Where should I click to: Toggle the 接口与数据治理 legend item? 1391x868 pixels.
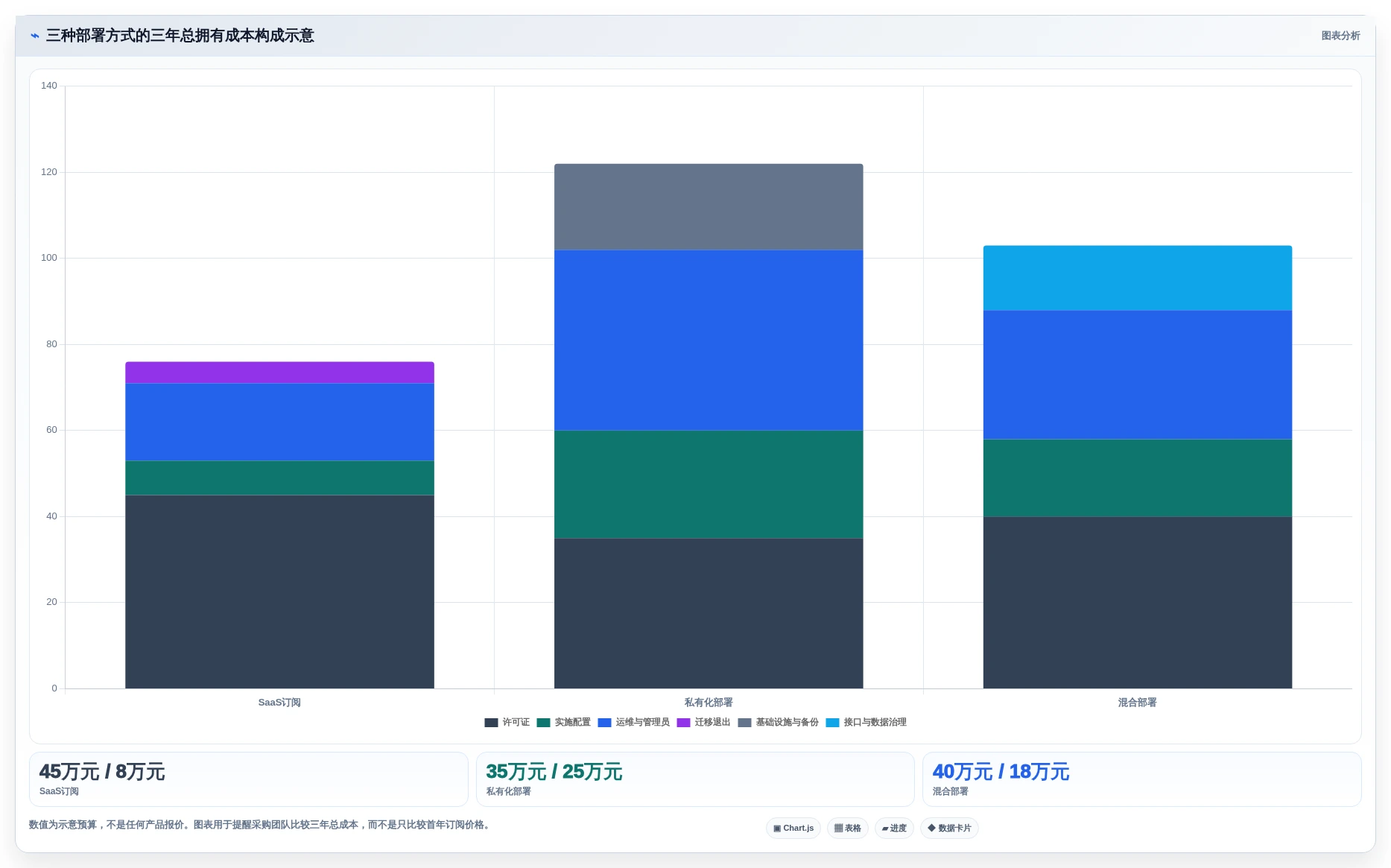(x=866, y=722)
